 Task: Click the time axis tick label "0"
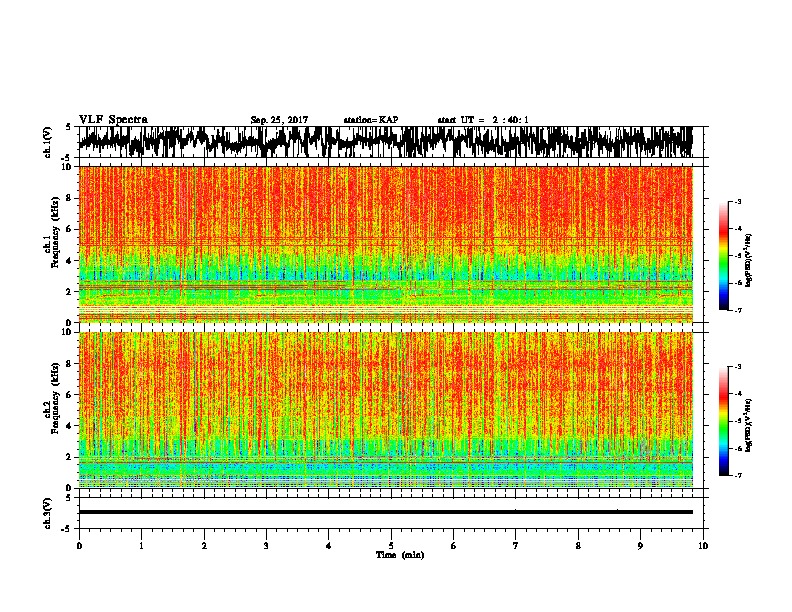click(x=79, y=546)
